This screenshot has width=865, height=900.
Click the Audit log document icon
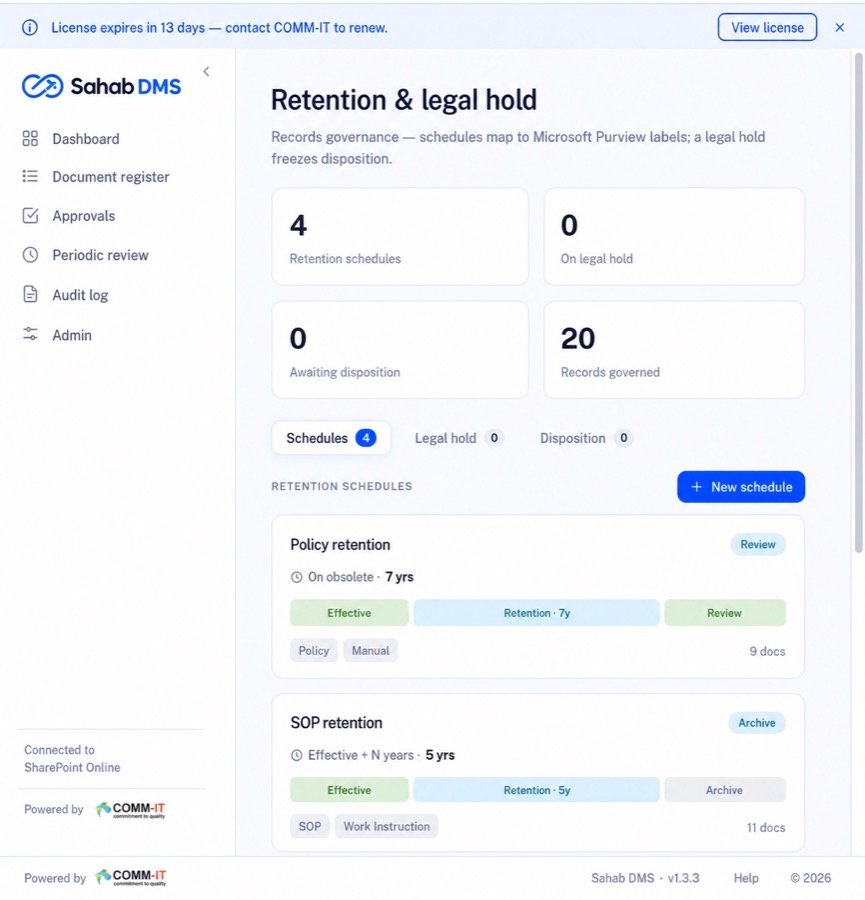[30, 294]
